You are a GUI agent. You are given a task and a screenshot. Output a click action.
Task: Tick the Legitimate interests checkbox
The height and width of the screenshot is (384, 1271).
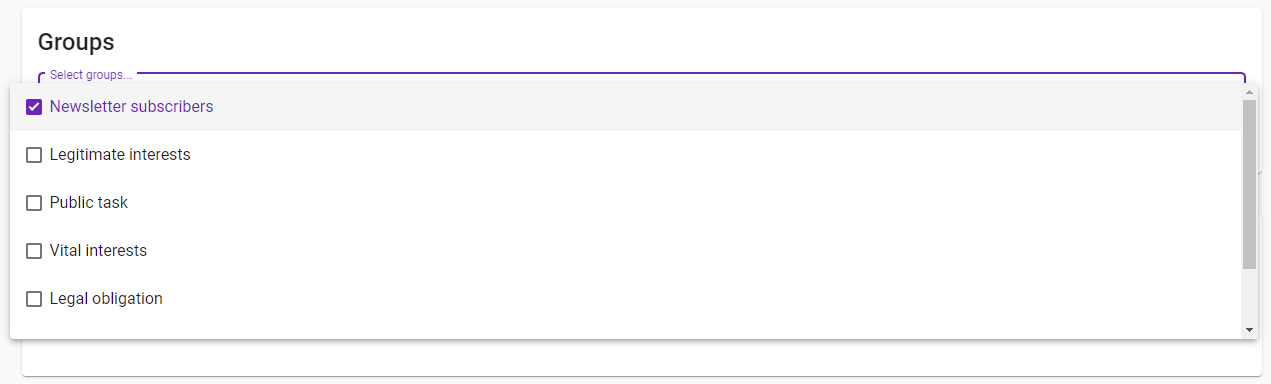pos(34,155)
